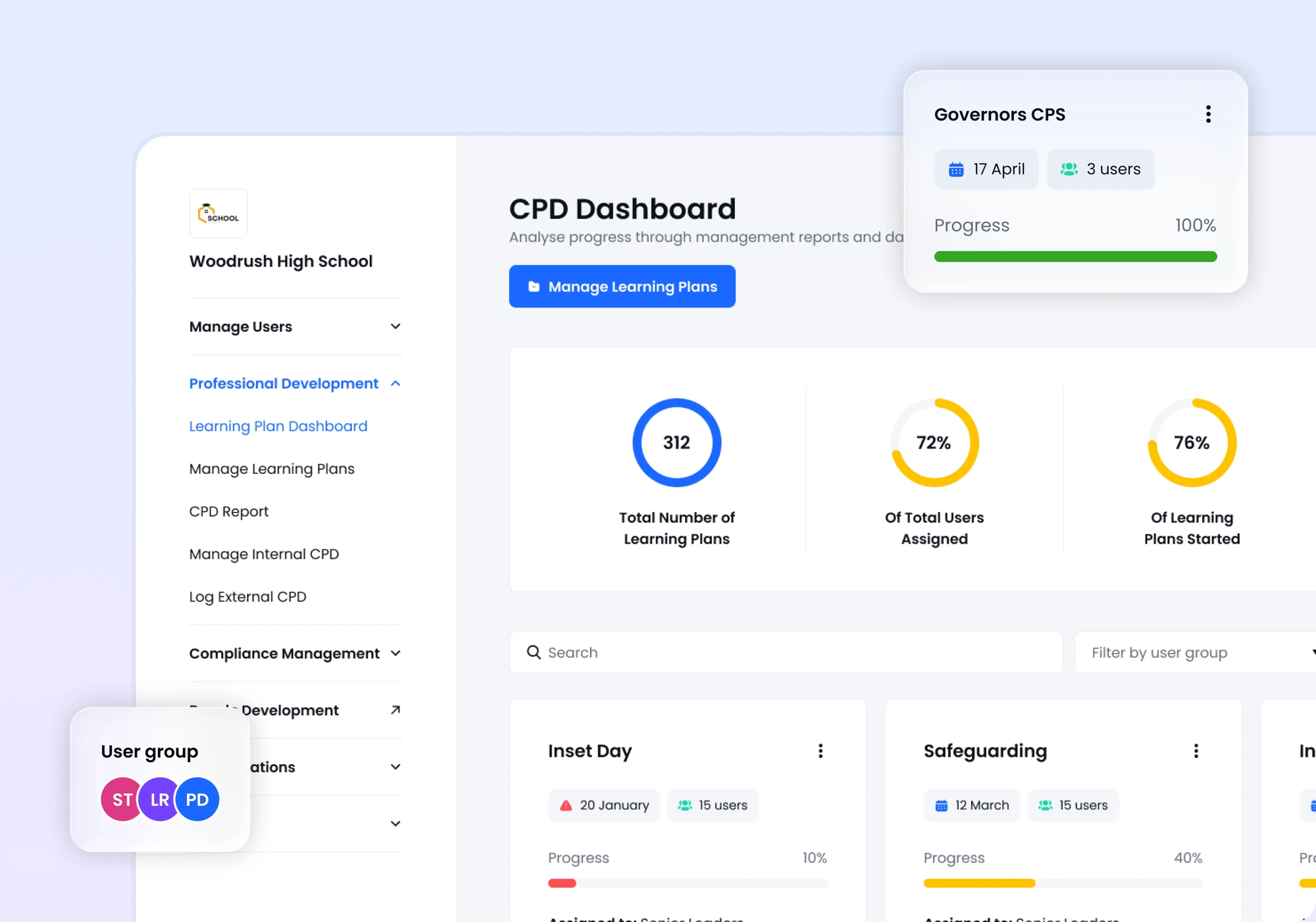Open the kebab menu on Safeguarding card
This screenshot has height=922, width=1316.
pyautogui.click(x=1196, y=750)
